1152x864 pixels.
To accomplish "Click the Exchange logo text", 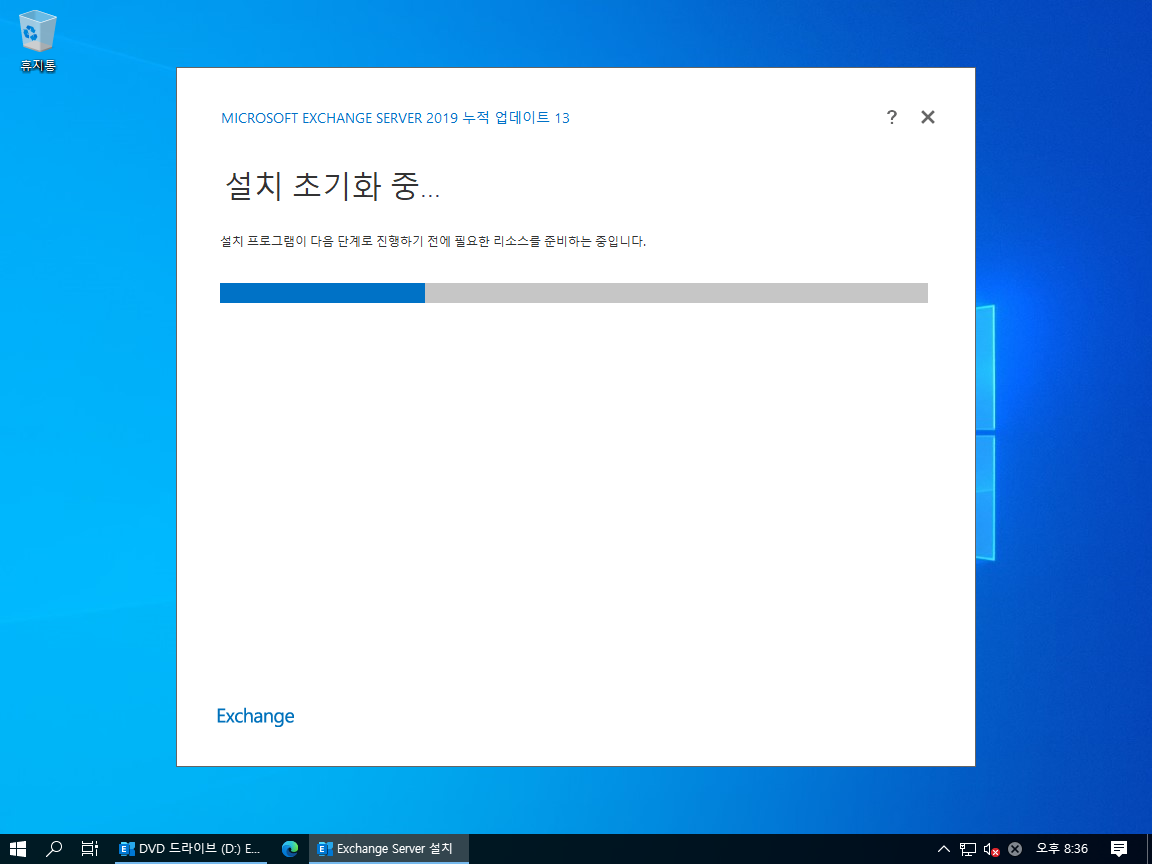I will tap(255, 716).
